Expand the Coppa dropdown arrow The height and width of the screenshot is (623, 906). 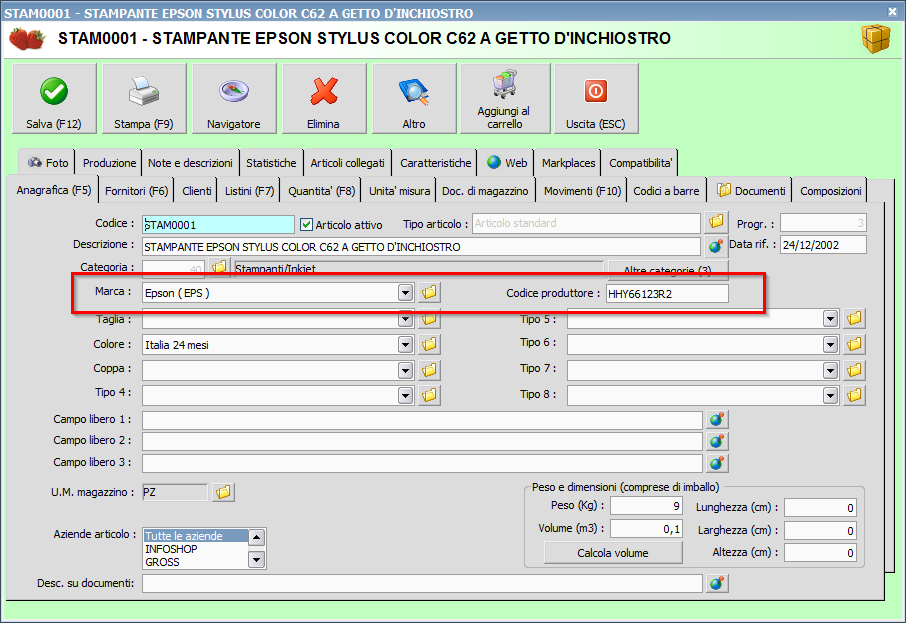[406, 370]
